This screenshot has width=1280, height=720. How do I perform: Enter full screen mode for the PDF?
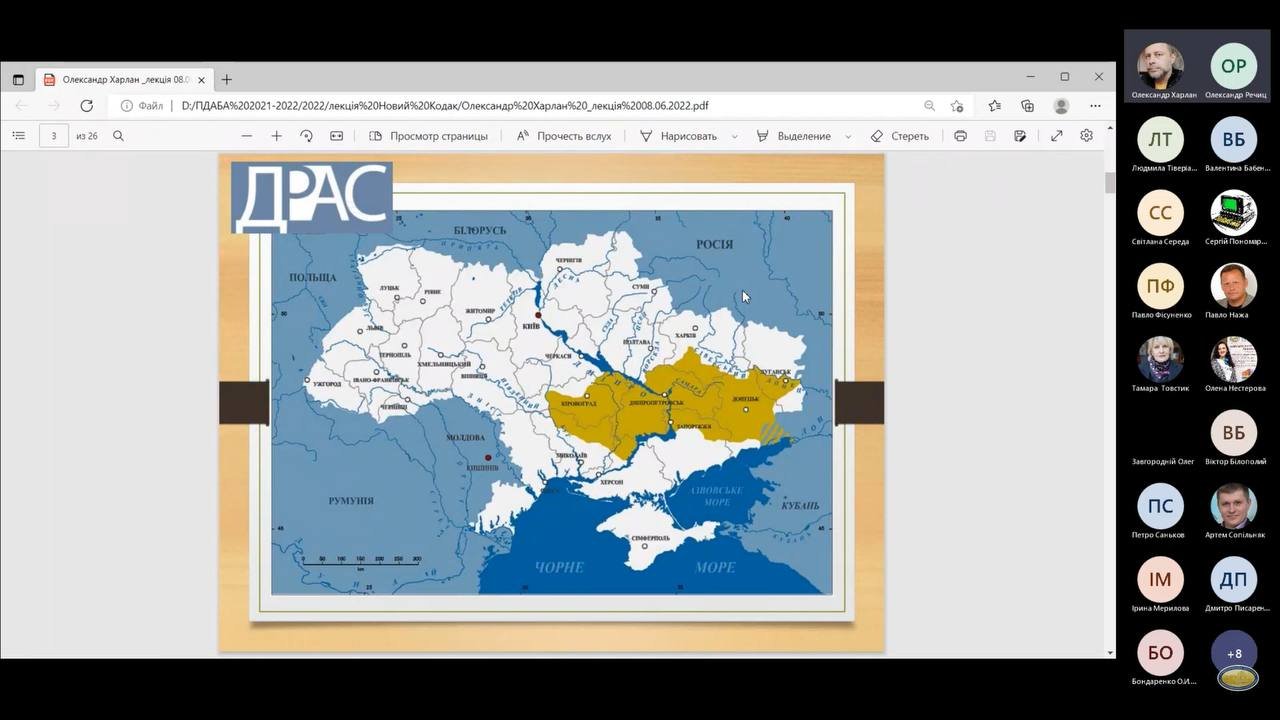[x=1056, y=136]
